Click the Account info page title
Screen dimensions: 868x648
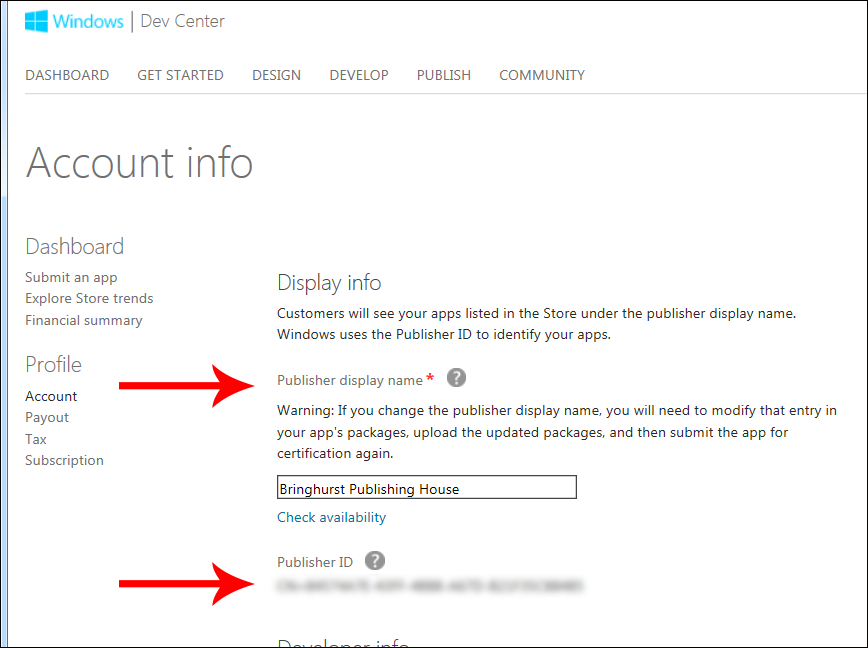coord(139,163)
